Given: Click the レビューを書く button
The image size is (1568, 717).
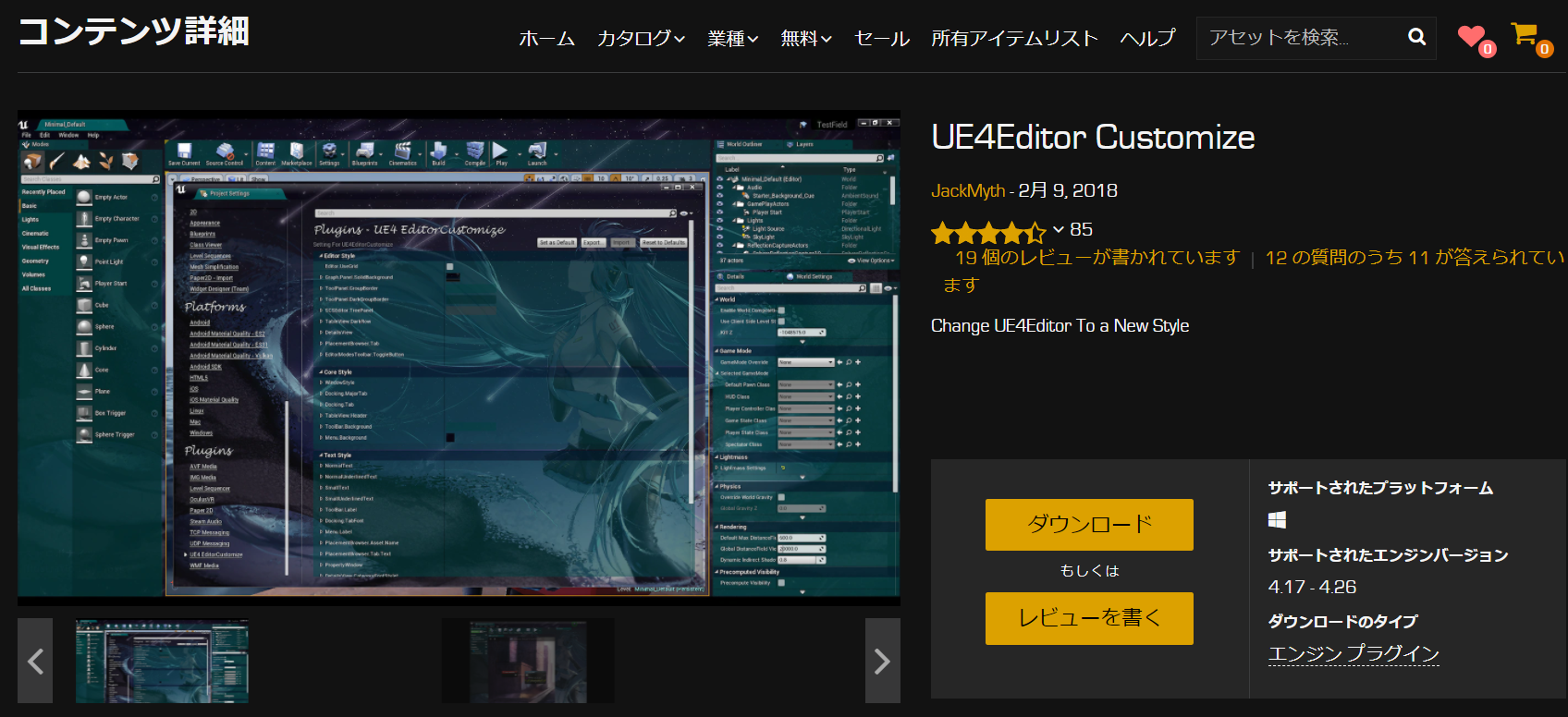Looking at the screenshot, I should (1089, 618).
